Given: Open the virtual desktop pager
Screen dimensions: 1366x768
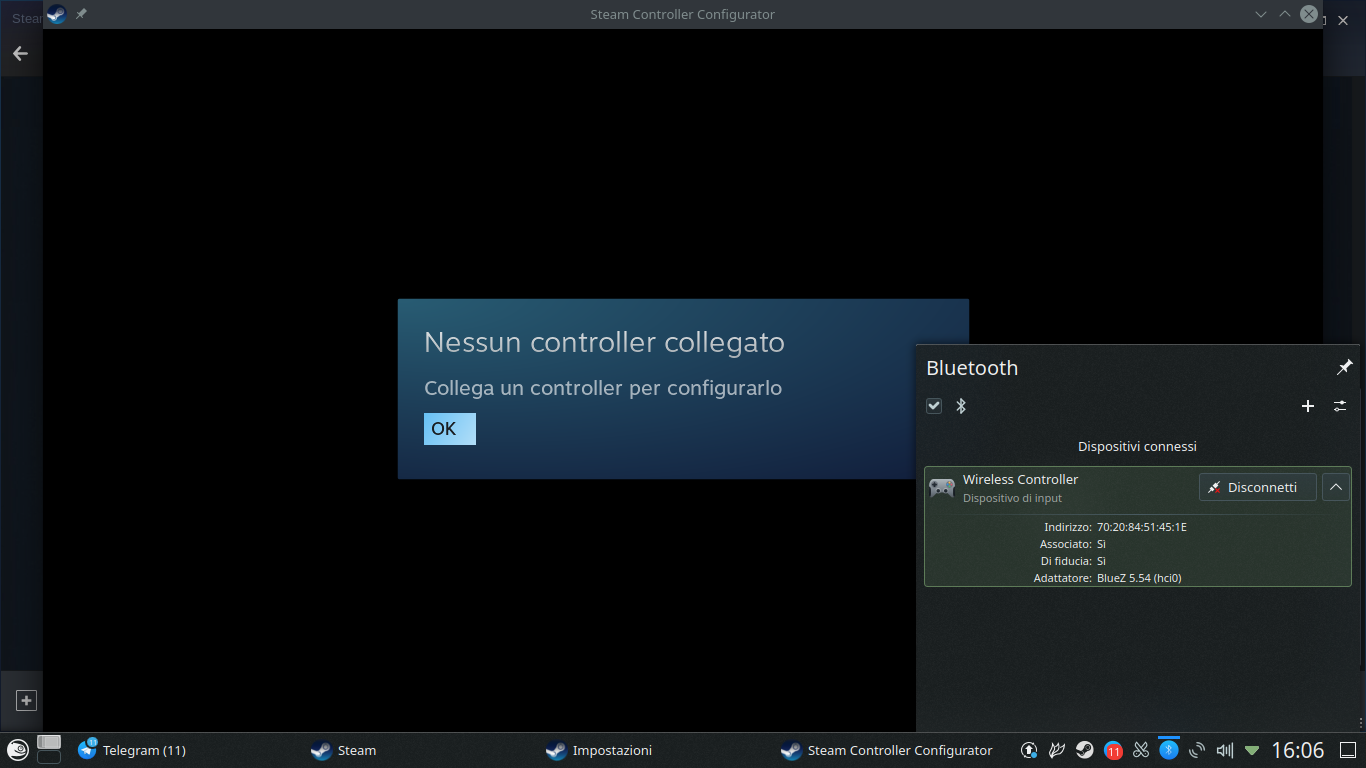Looking at the screenshot, I should pos(49,749).
